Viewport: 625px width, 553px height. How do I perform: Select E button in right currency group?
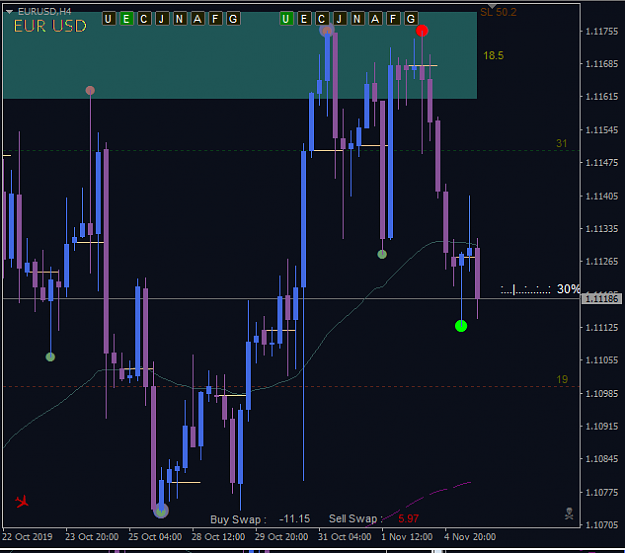pos(304,19)
